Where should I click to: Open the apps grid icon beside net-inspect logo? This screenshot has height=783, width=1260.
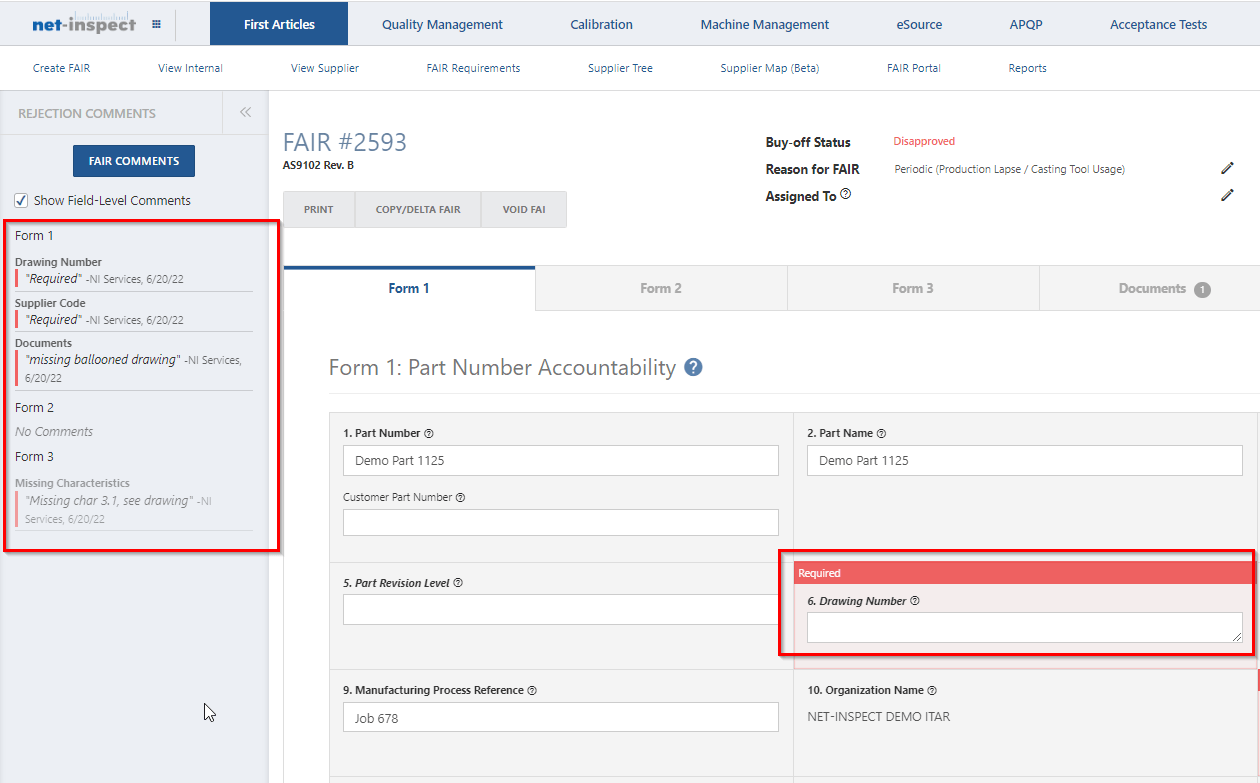pyautogui.click(x=157, y=23)
